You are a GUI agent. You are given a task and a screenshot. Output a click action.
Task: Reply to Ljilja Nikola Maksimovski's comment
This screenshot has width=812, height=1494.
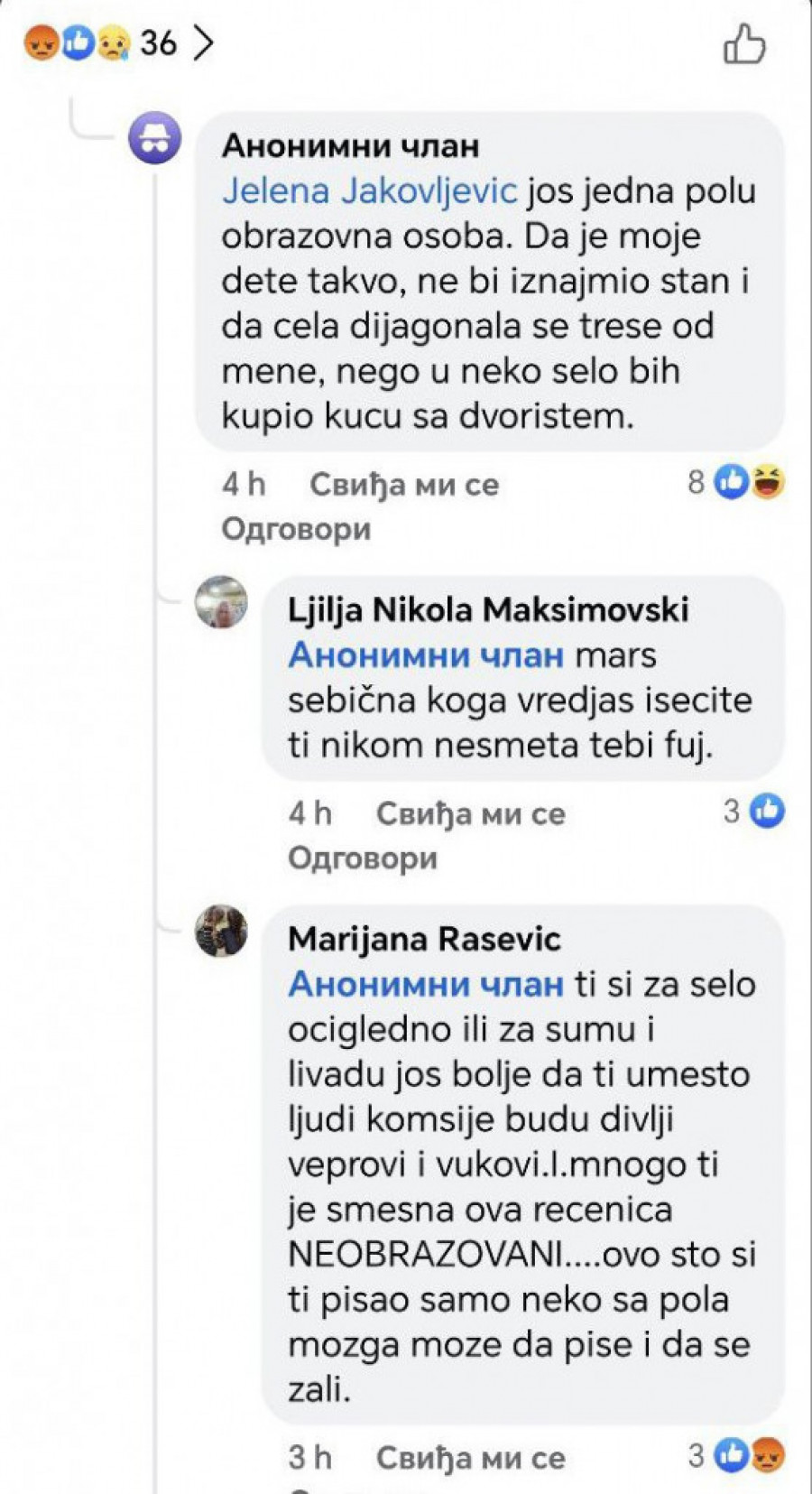click(x=362, y=858)
